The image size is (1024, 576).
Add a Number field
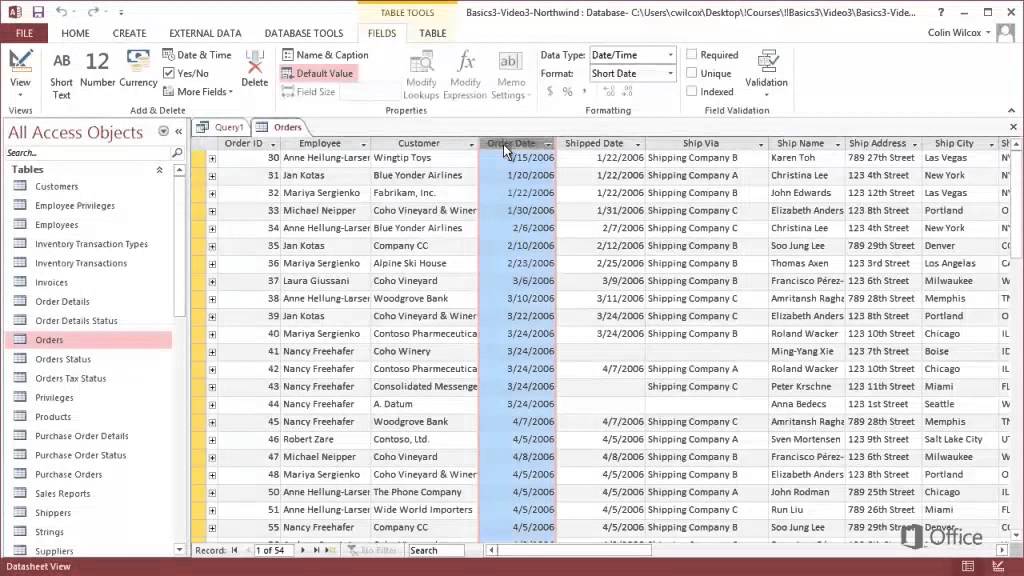click(x=97, y=69)
